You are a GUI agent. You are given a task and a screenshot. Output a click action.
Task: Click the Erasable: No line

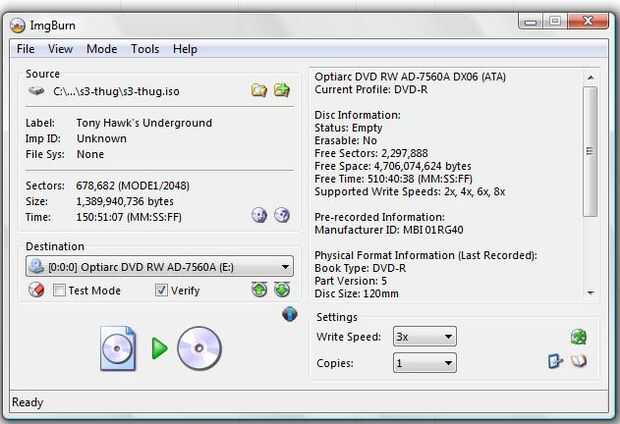click(x=346, y=140)
